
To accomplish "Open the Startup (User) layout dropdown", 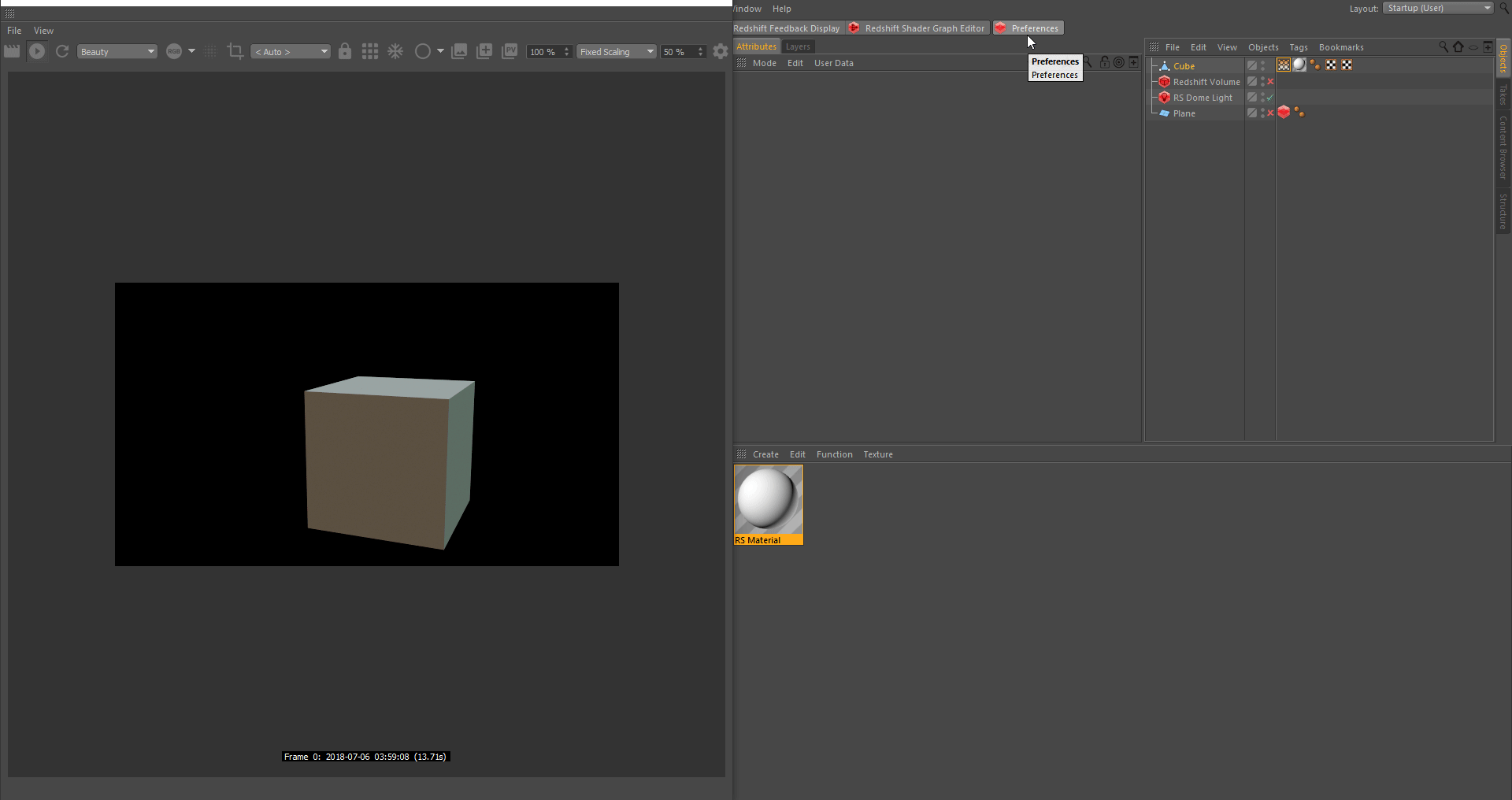I will [x=1438, y=8].
